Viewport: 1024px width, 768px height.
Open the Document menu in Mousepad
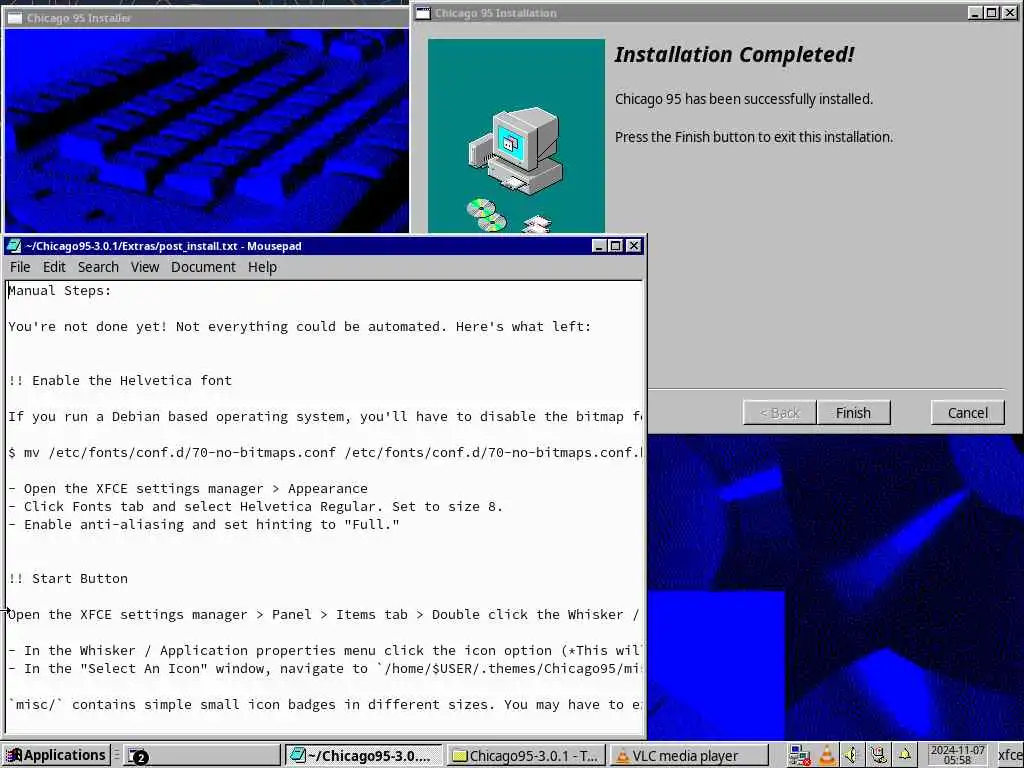(203, 267)
